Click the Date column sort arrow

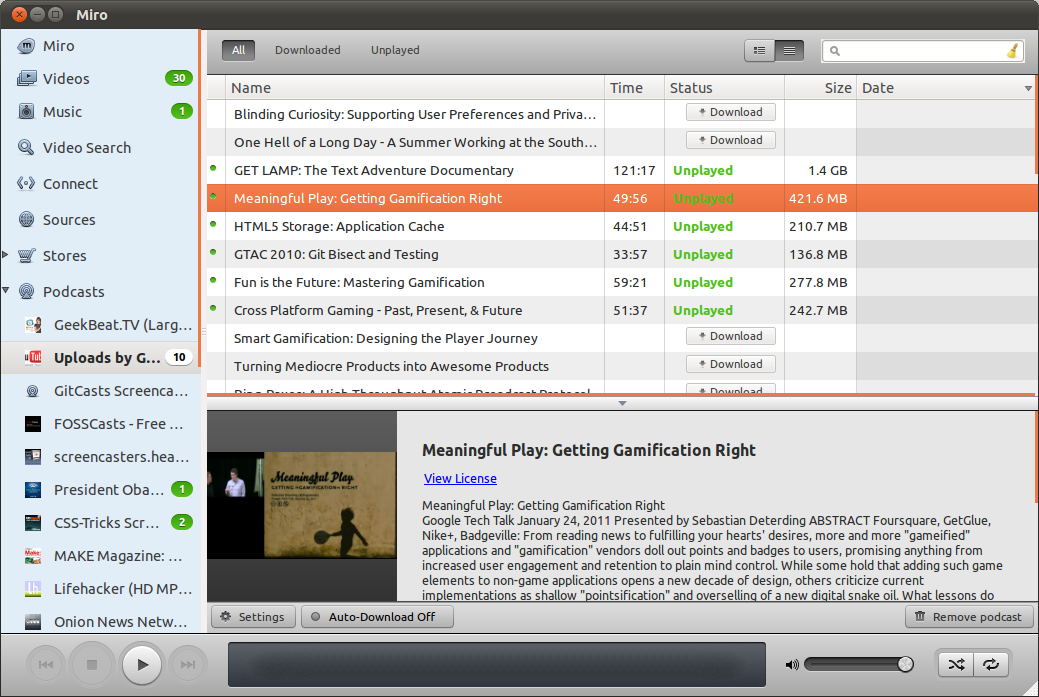coord(1028,88)
